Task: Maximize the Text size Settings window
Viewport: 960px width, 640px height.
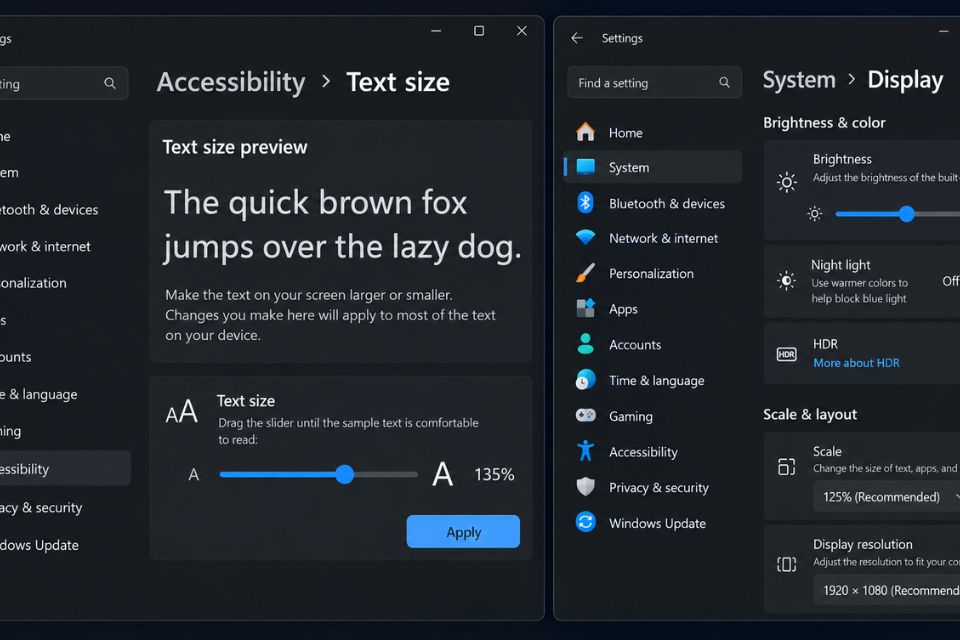Action: click(x=479, y=31)
